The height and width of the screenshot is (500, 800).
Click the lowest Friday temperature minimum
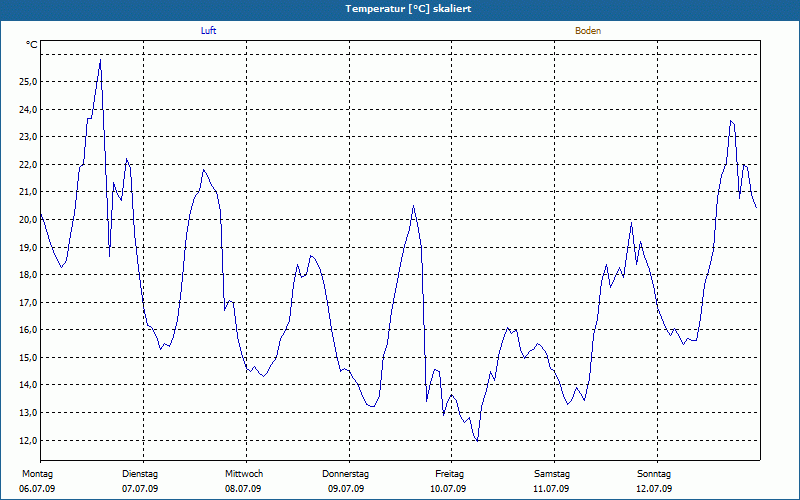point(477,441)
